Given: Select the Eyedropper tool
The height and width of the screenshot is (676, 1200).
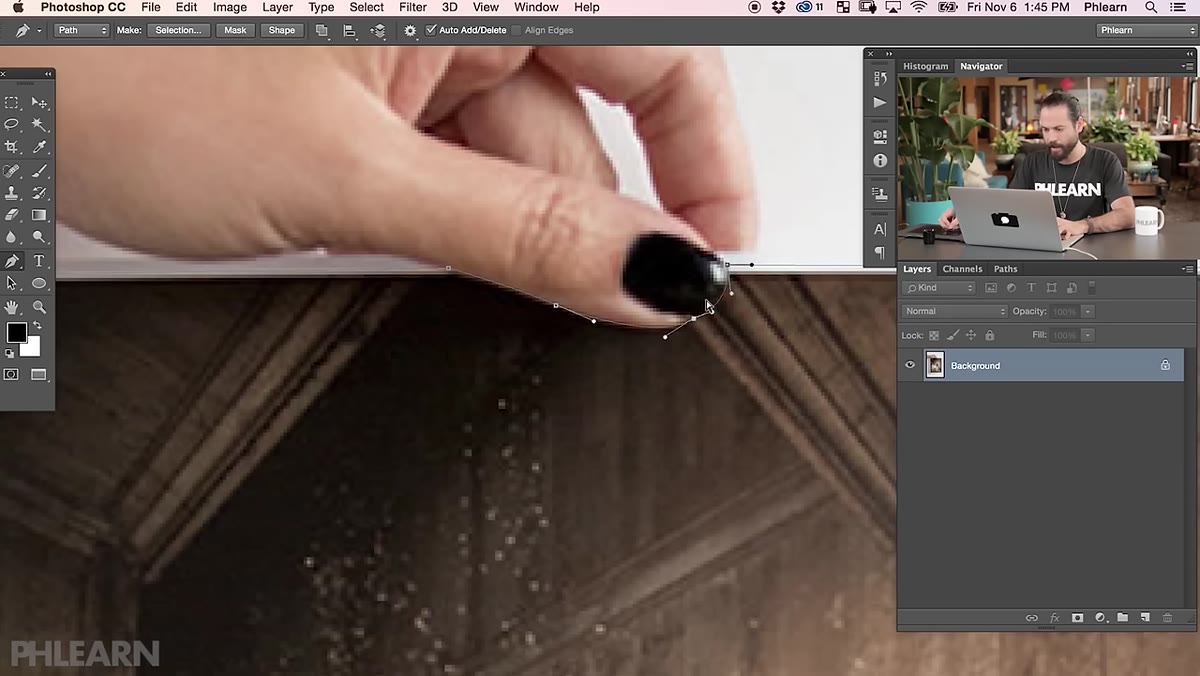Looking at the screenshot, I should pyautogui.click(x=39, y=147).
